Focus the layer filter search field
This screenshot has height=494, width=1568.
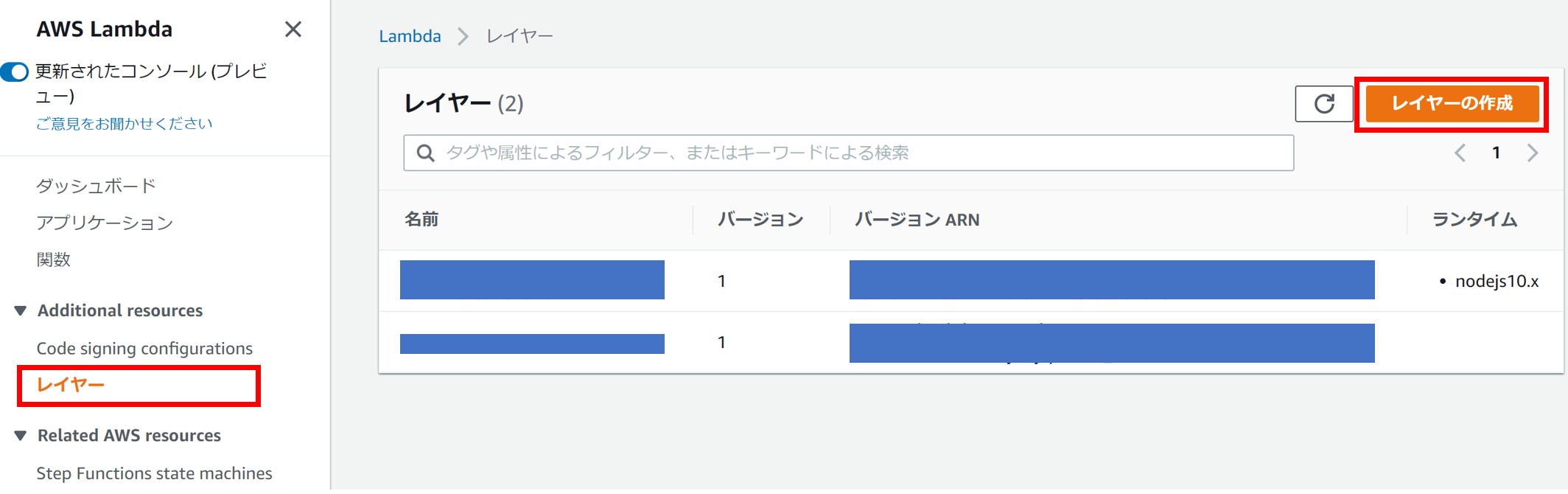coord(849,153)
